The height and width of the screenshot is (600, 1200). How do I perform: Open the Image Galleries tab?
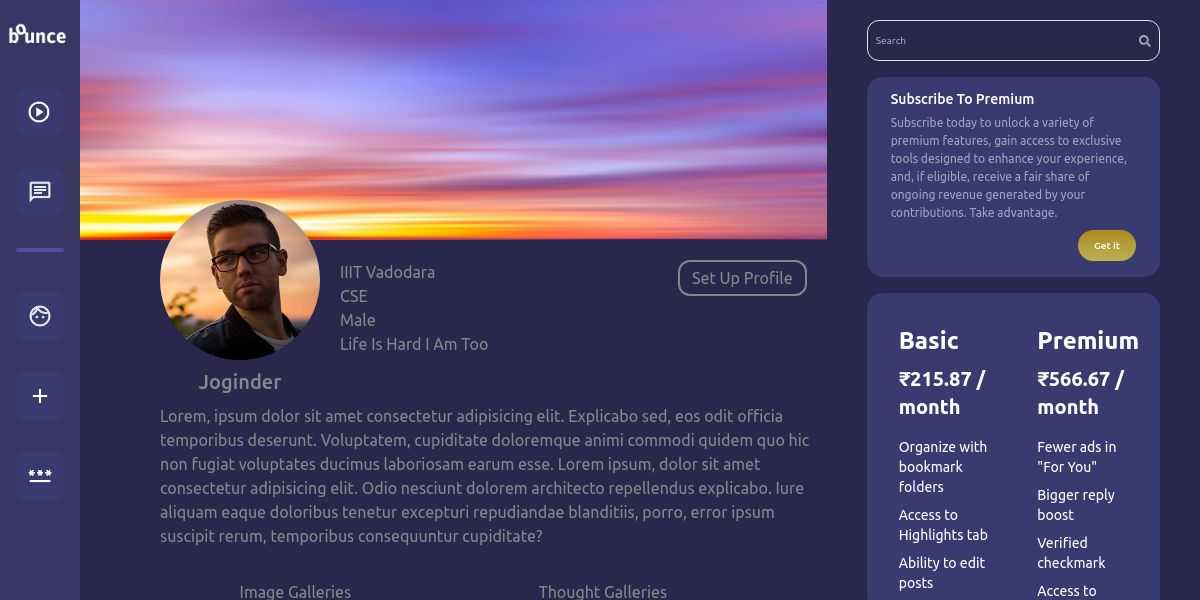pos(295,592)
